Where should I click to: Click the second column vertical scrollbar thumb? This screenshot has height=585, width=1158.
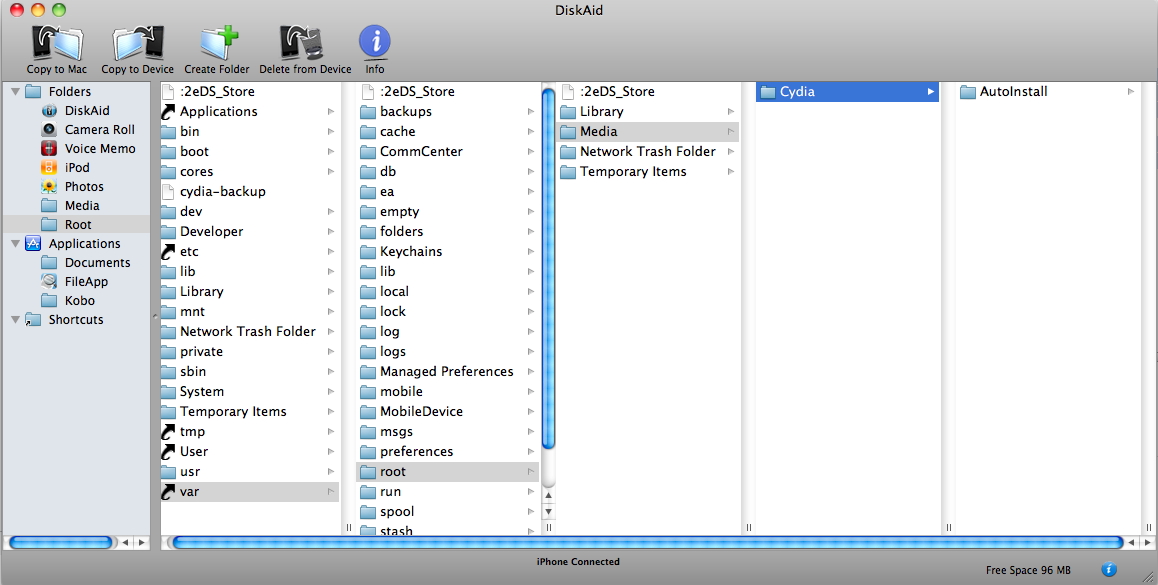(548, 268)
